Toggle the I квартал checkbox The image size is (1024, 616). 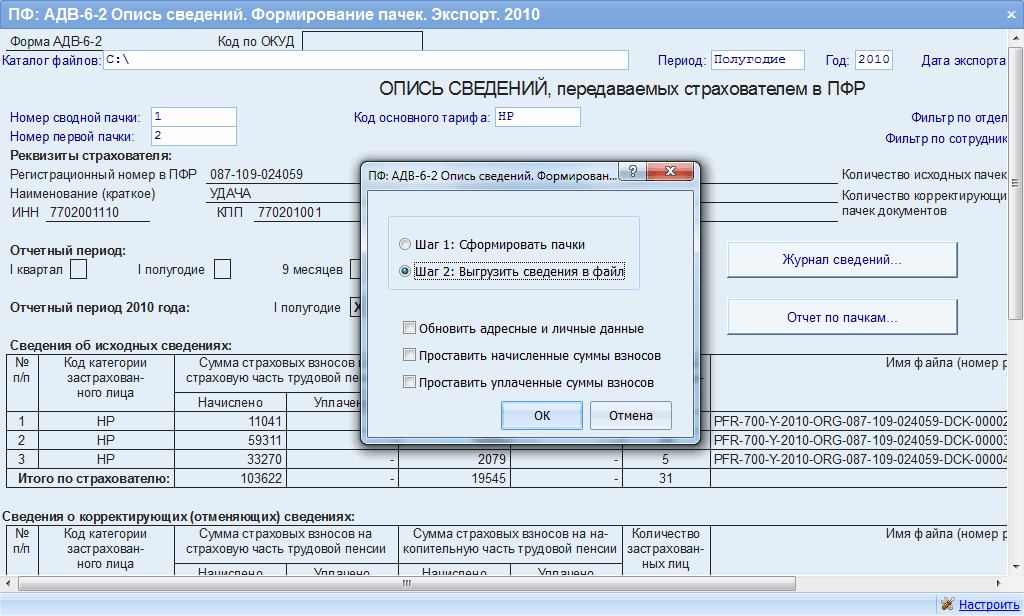coord(78,269)
